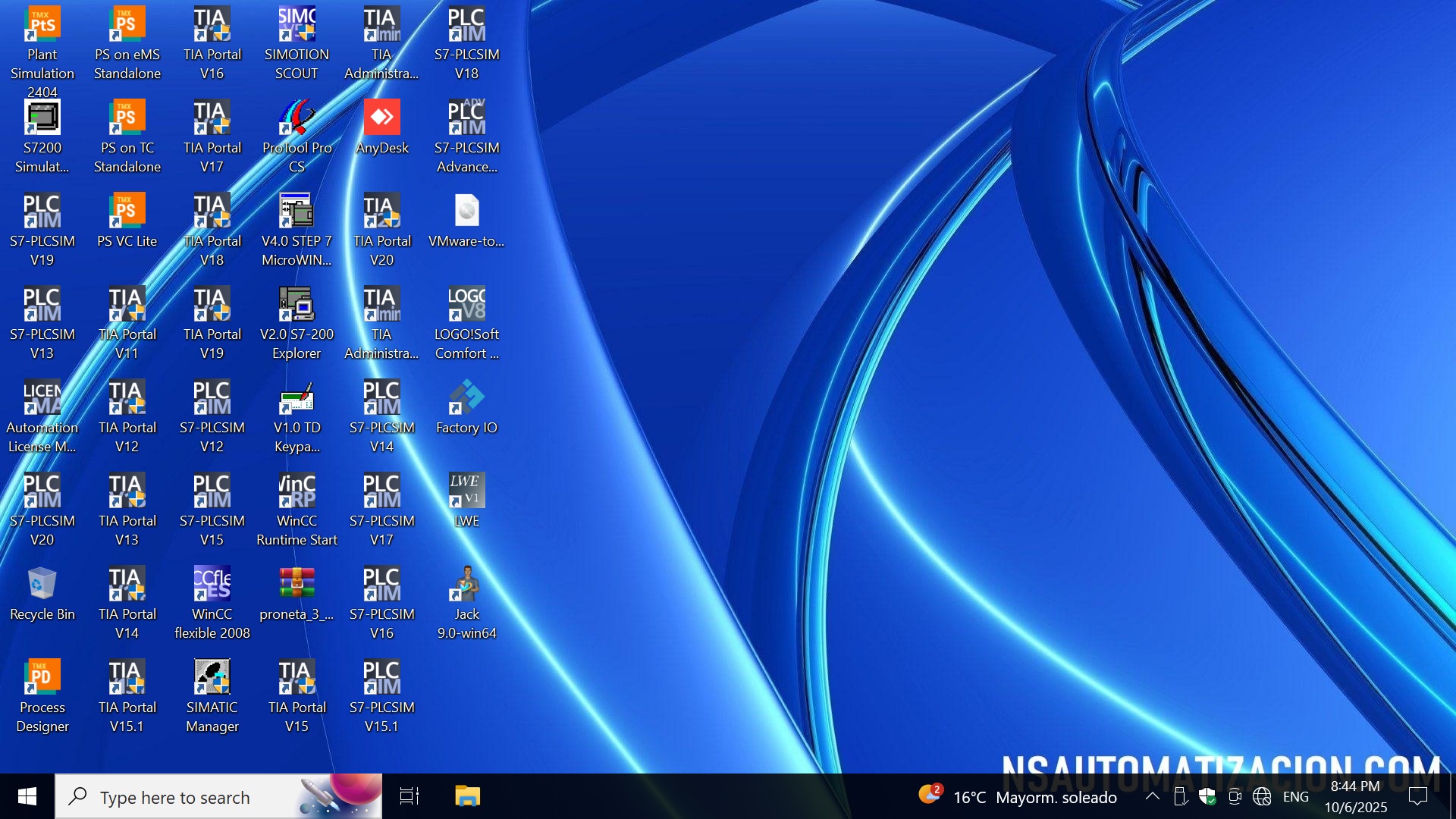
Task: Open File Explorer from the taskbar
Action: tap(467, 796)
